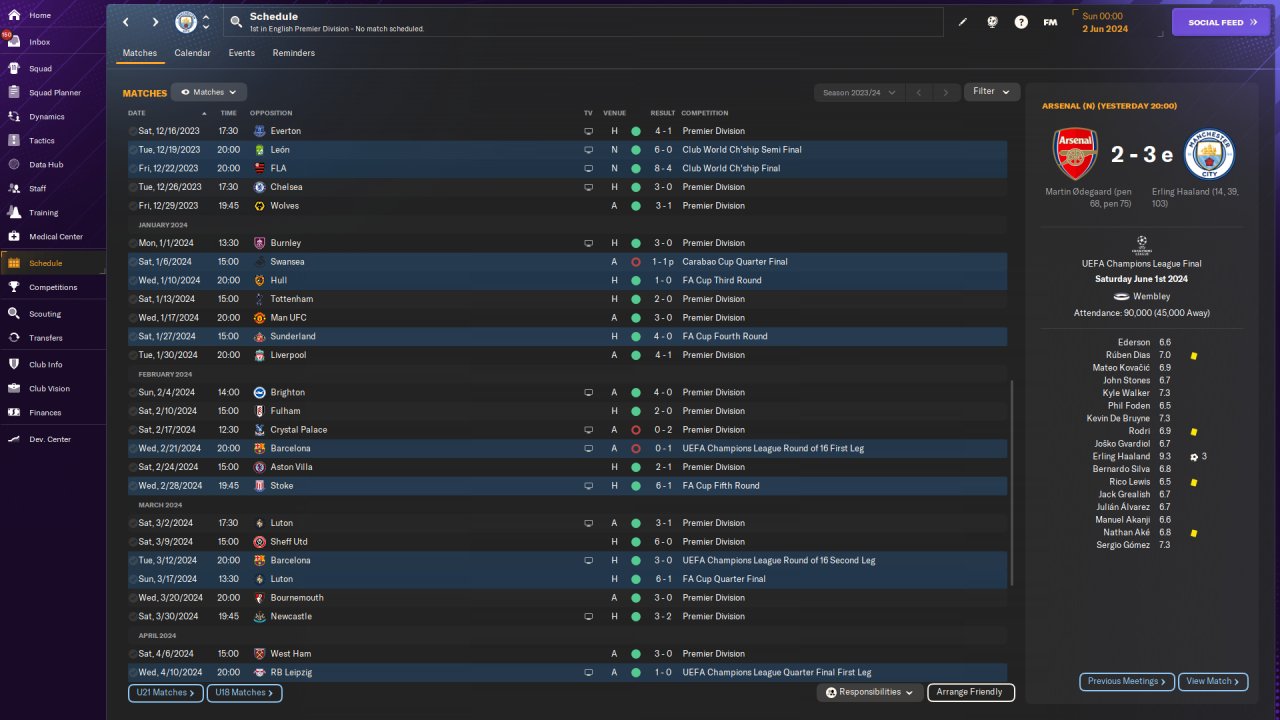Open the Scouting section

(45, 314)
